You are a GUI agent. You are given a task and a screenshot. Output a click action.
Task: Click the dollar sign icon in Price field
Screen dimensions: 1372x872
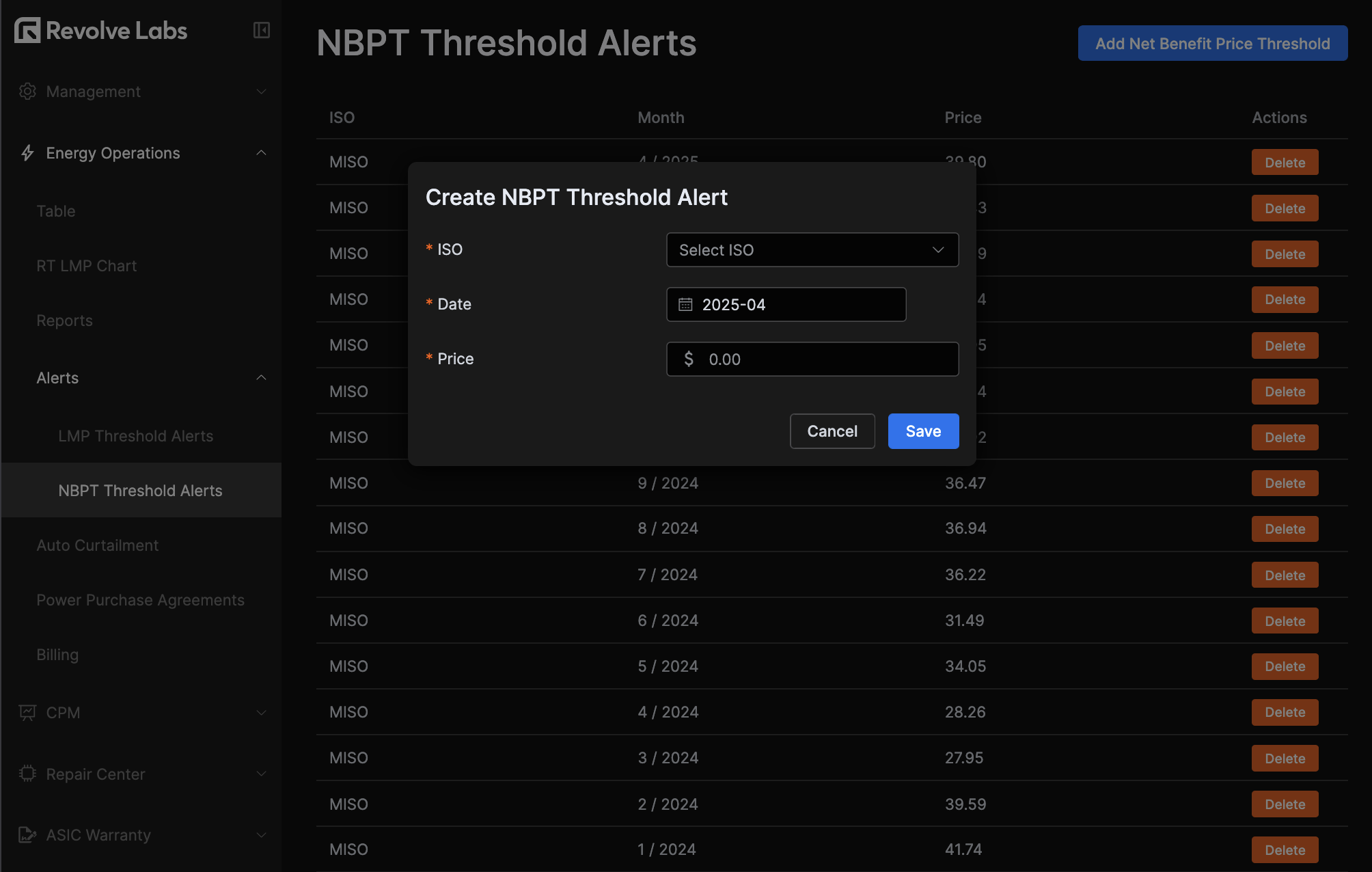coord(688,359)
